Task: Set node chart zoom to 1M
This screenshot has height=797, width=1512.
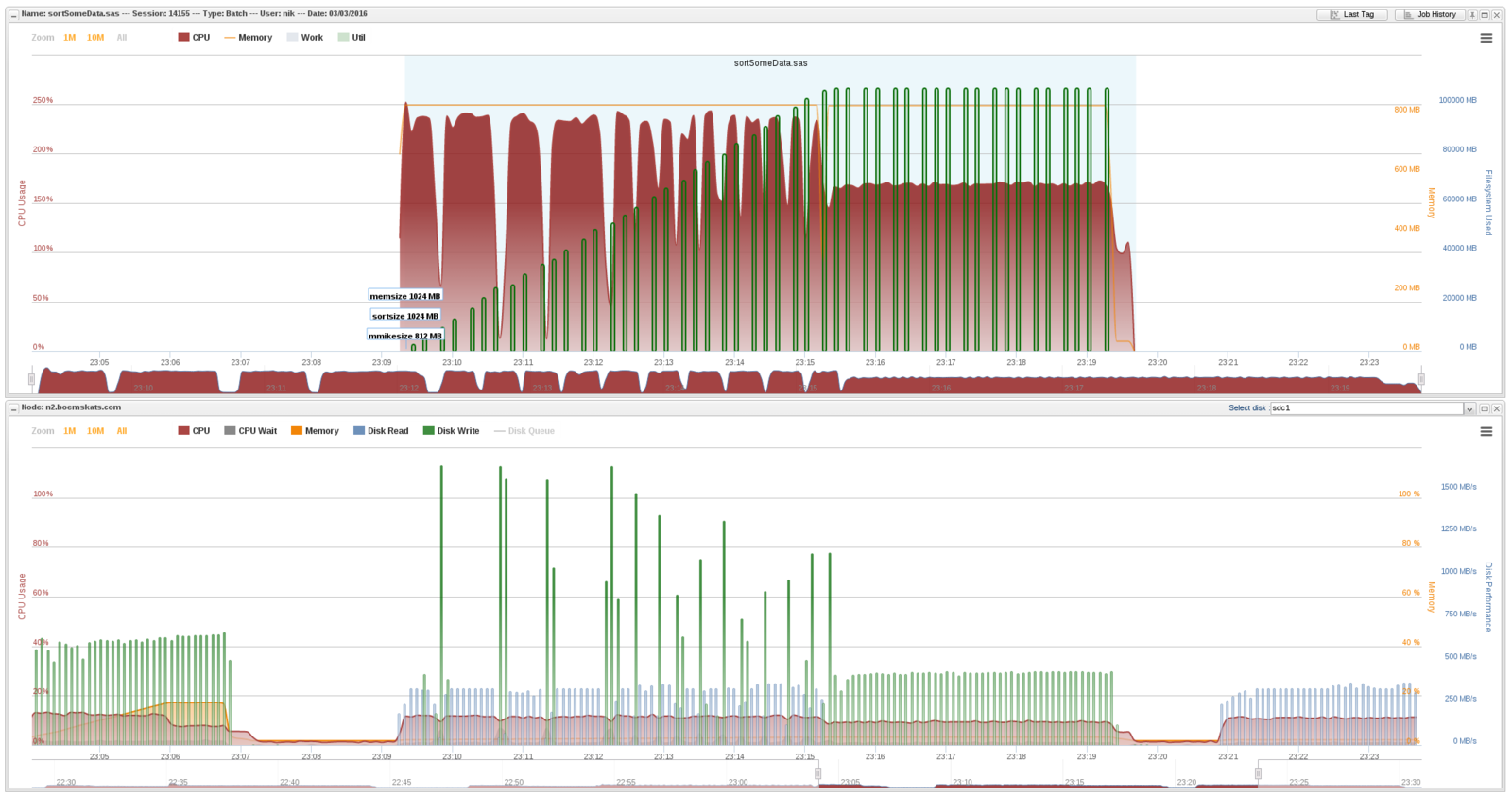Action: point(70,431)
